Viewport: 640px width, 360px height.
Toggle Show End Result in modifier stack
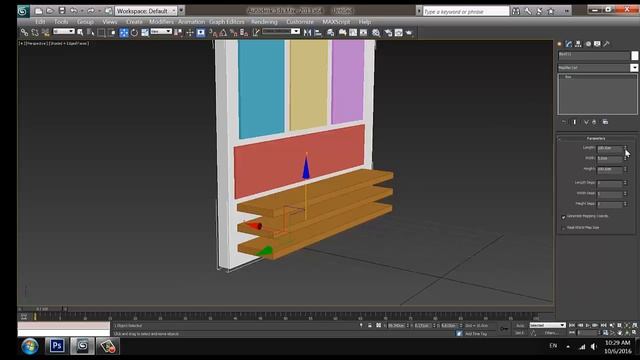pyautogui.click(x=575, y=122)
